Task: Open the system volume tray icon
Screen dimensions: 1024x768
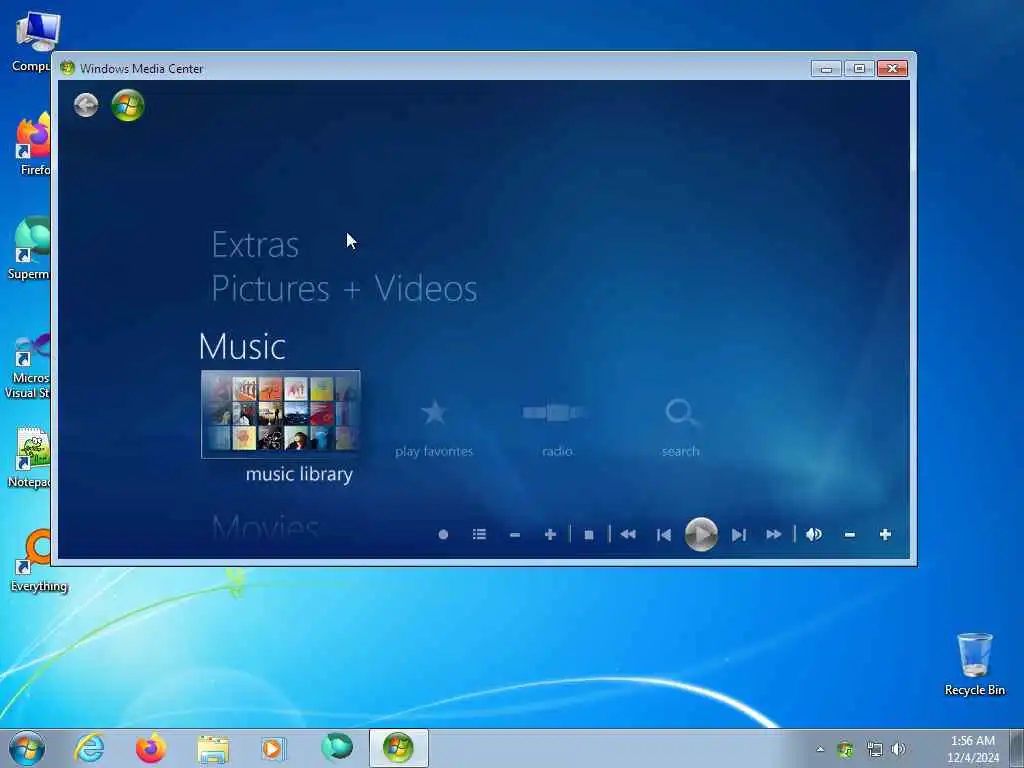Action: pos(899,750)
